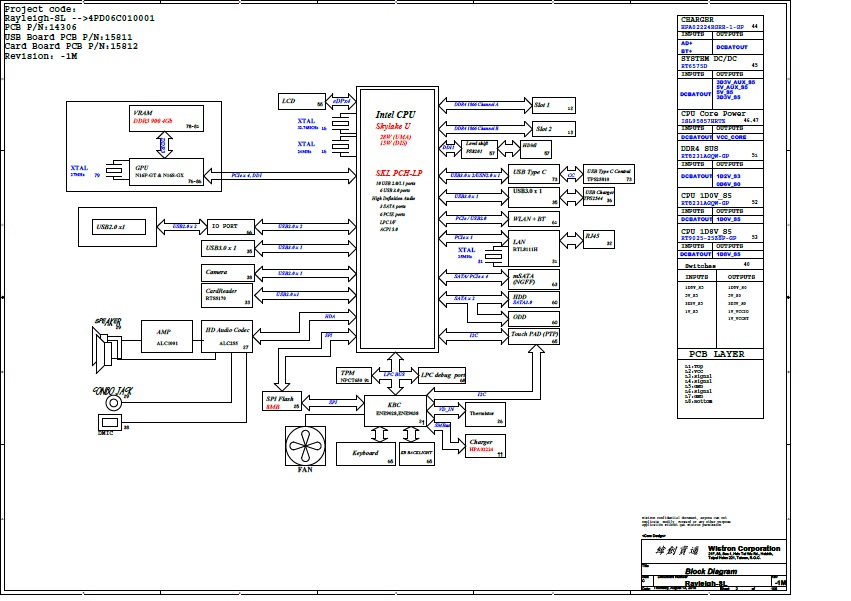851x601 pixels.
Task: Click the "Intel CPU" title text
Action: [396, 115]
